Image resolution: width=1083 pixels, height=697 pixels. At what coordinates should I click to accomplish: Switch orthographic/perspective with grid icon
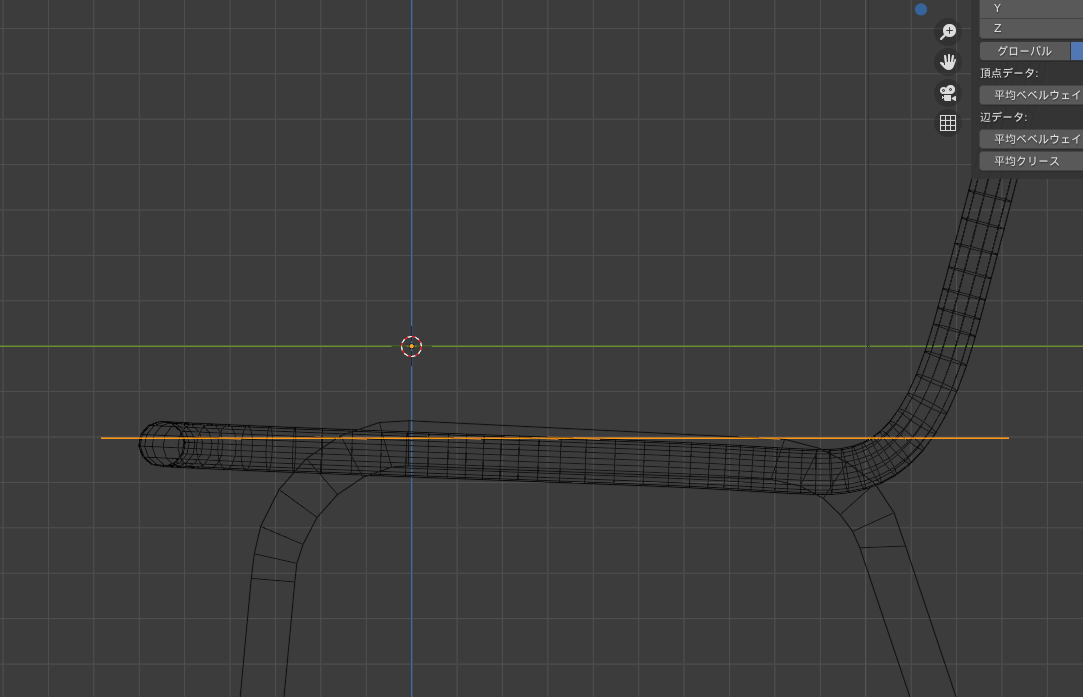[948, 123]
